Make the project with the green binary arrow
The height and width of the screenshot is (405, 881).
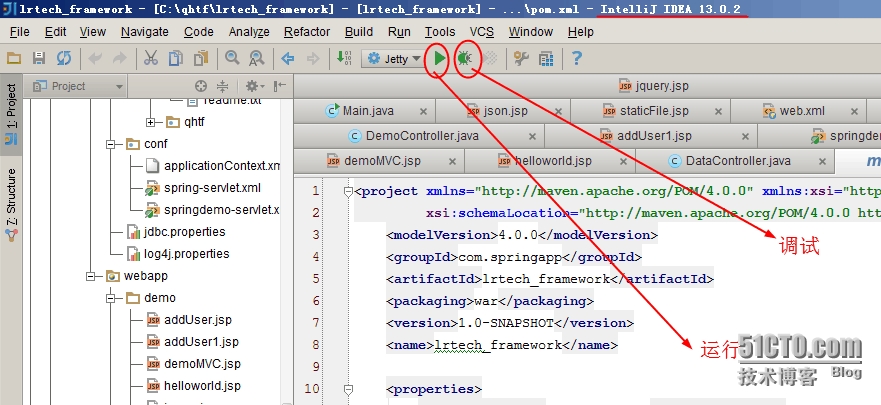(x=344, y=58)
